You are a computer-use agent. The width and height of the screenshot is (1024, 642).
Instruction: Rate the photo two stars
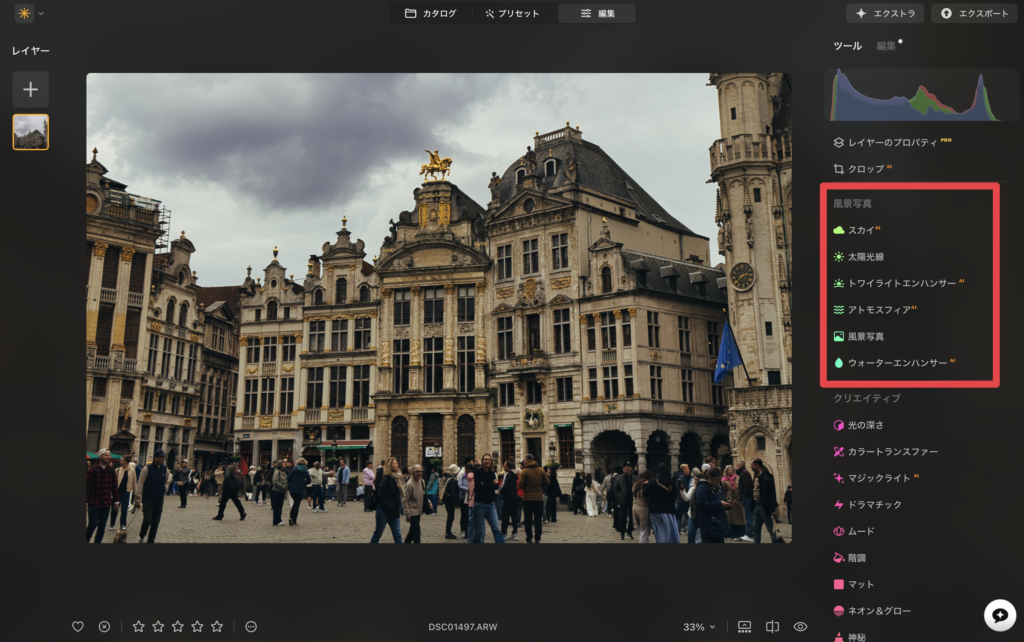(x=158, y=626)
